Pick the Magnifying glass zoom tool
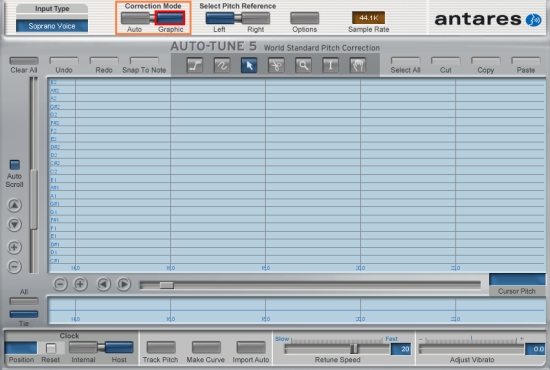This screenshot has width=550, height=370. 303,66
